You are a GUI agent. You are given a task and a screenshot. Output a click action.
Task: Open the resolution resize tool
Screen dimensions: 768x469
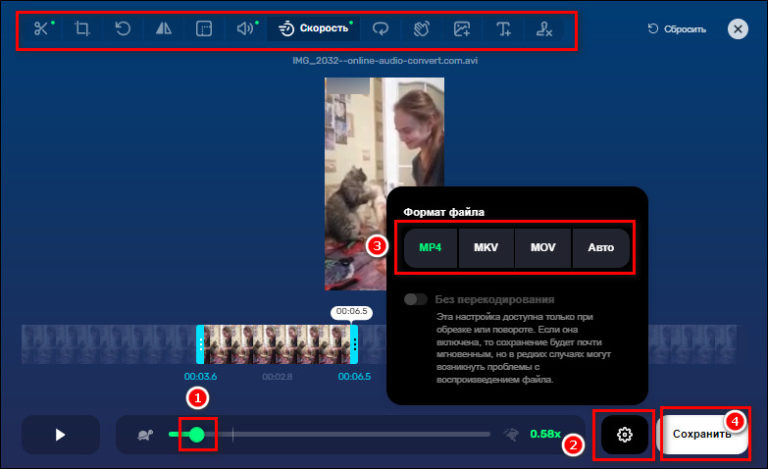tap(204, 29)
